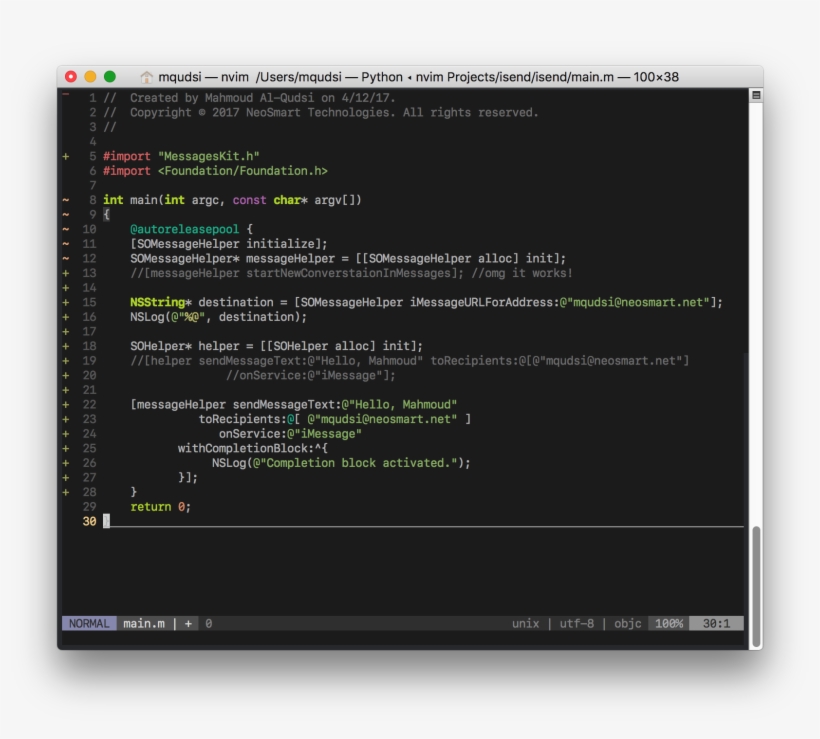Click the window title text 'mqudsi — nvim'
The image size is (820, 739).
tap(203, 77)
